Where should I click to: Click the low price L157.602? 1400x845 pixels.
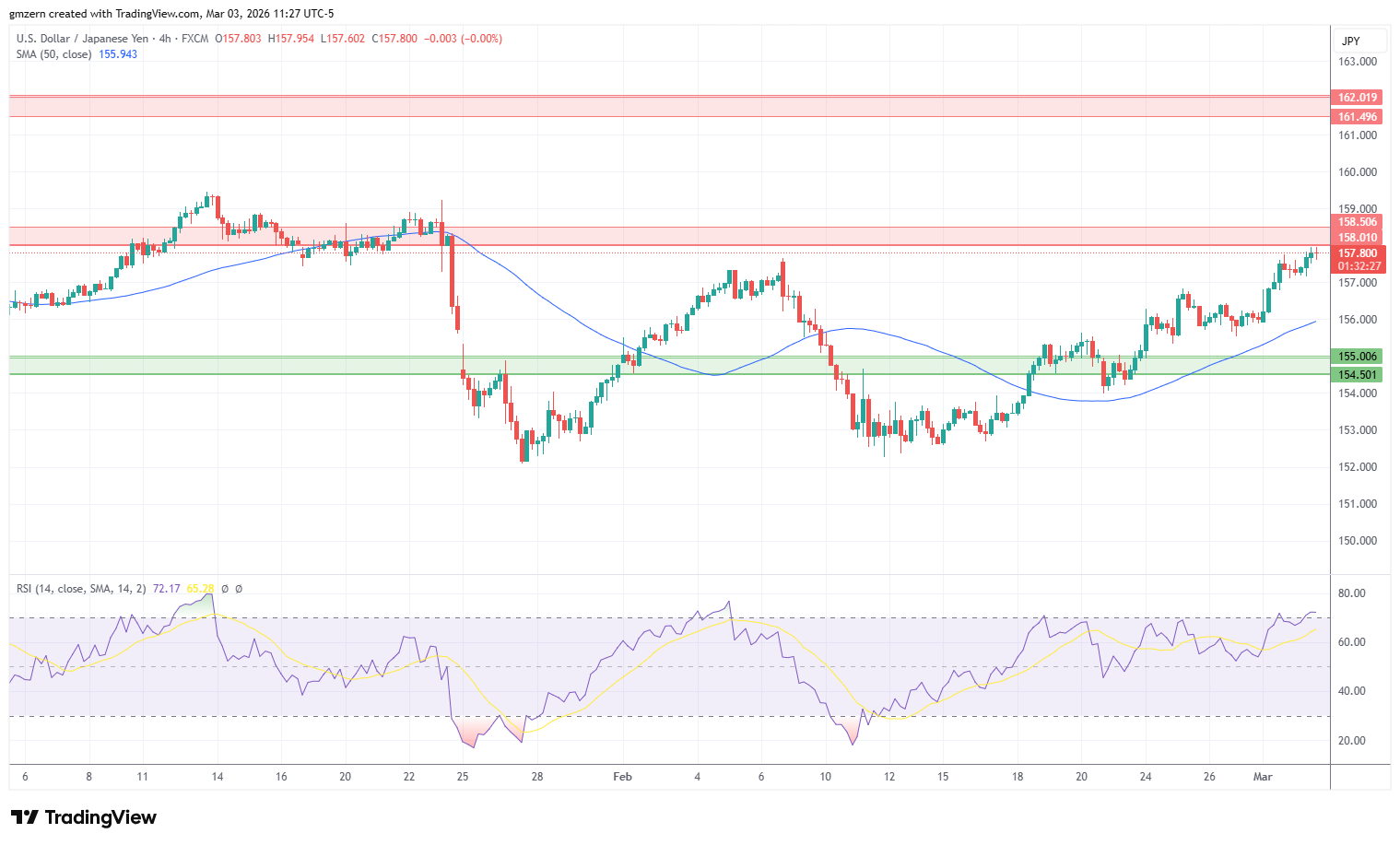(343, 39)
